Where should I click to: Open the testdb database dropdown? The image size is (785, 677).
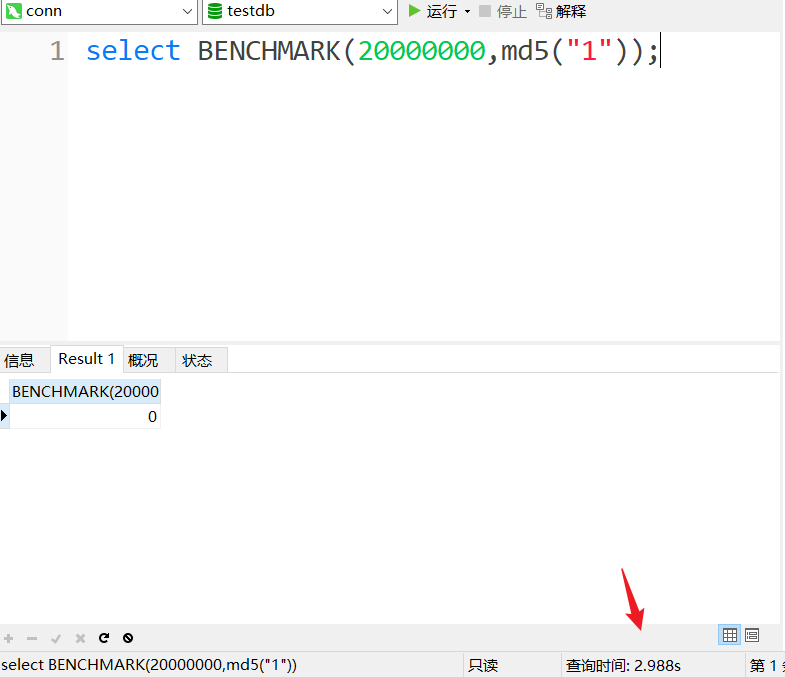point(388,11)
